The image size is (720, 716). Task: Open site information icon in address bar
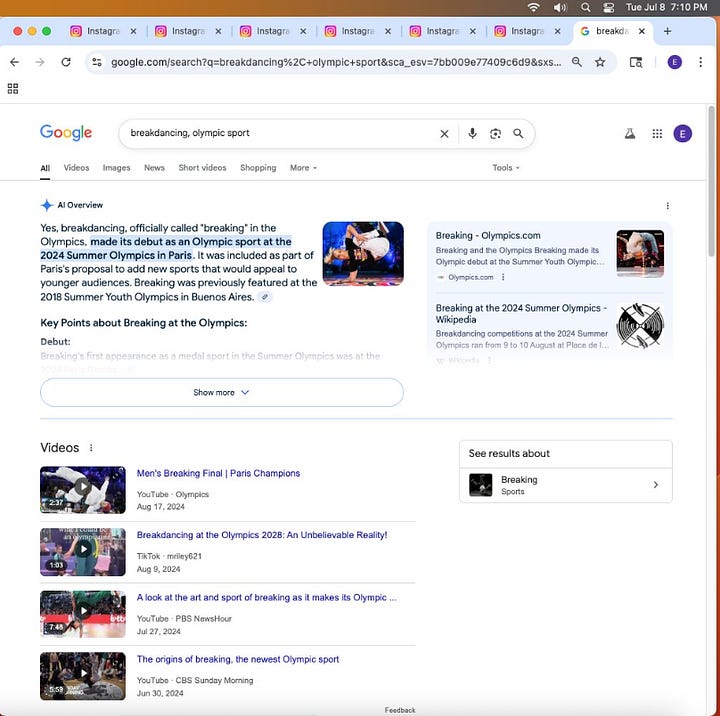click(96, 62)
